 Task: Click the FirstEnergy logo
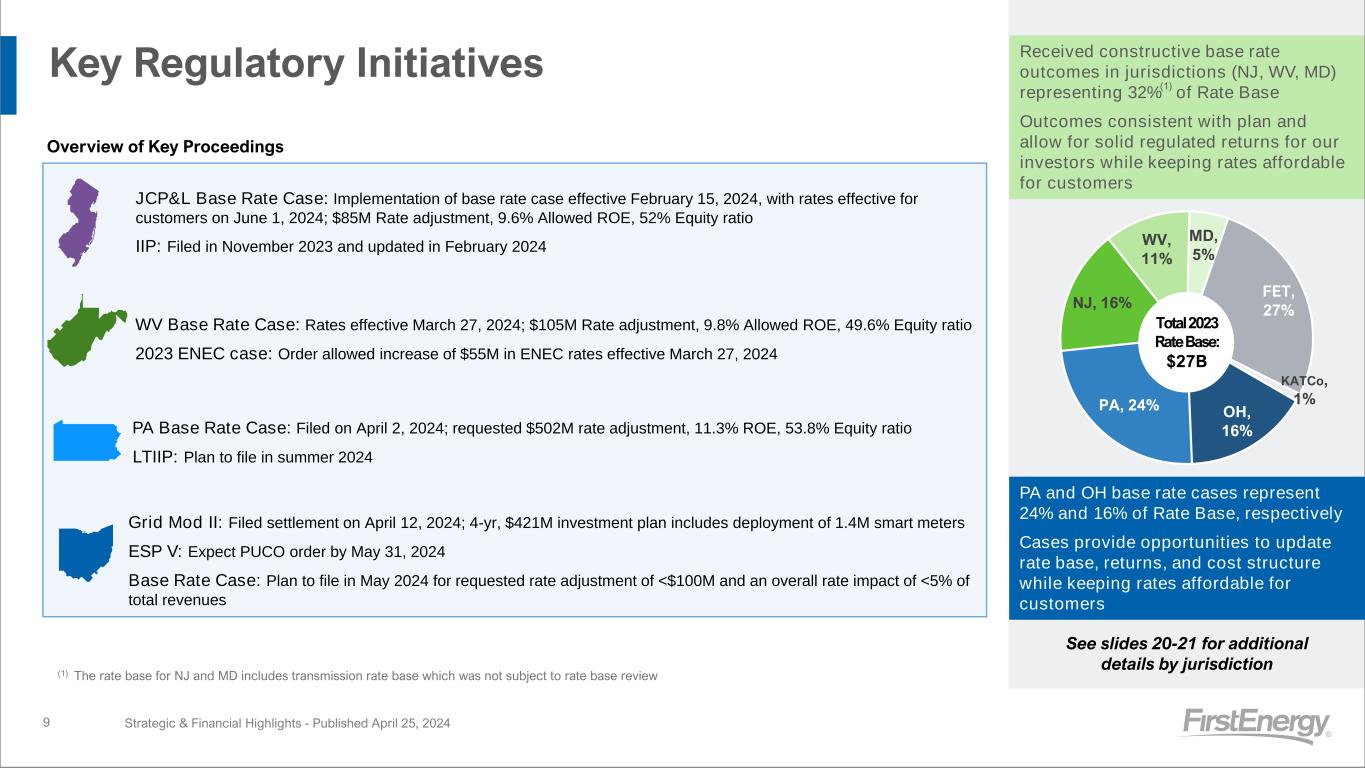pos(1255,724)
